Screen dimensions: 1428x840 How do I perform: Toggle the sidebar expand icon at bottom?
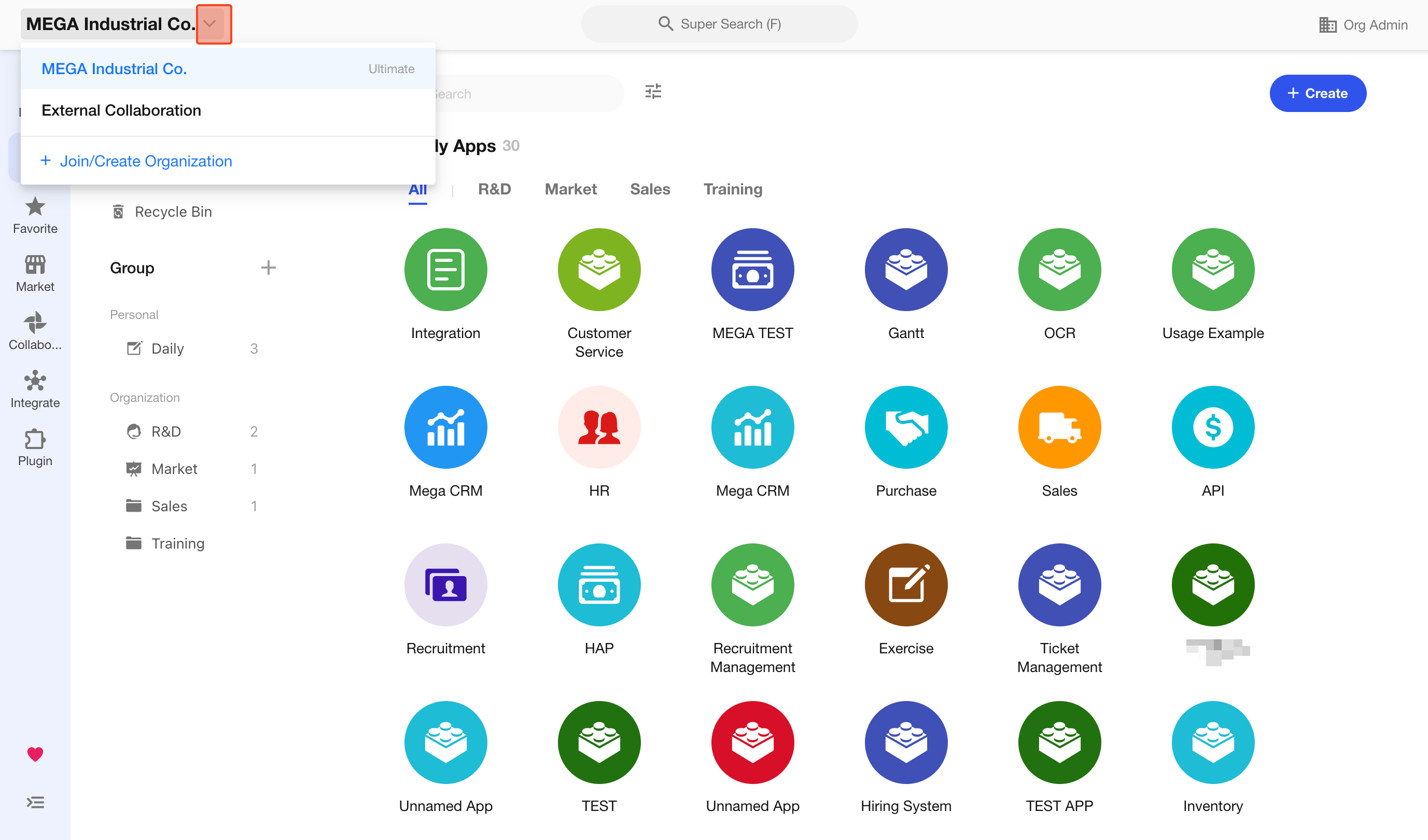(x=35, y=803)
